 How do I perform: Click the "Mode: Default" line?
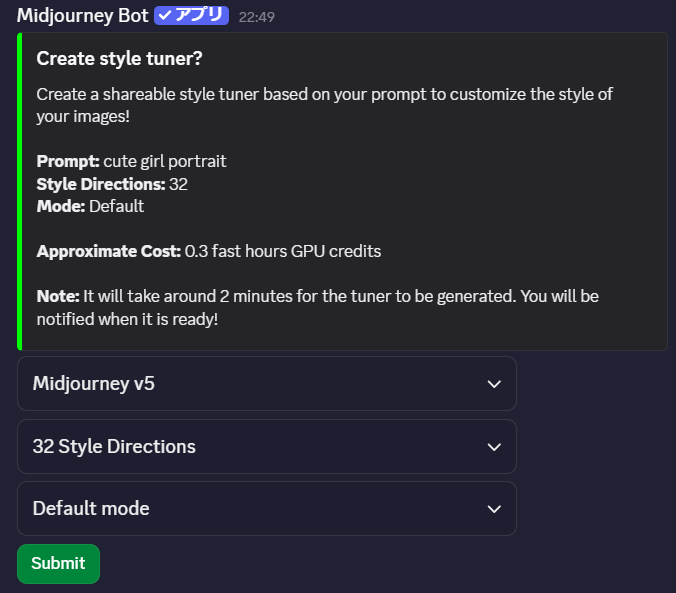(x=90, y=206)
